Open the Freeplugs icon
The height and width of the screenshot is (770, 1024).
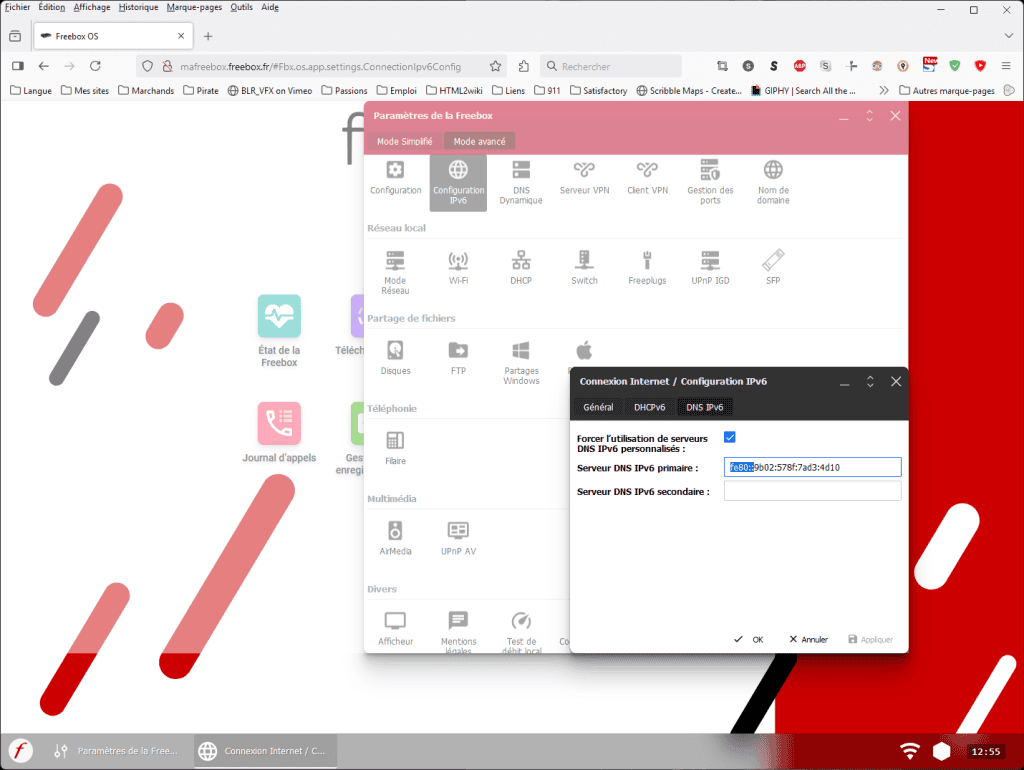pos(647,268)
